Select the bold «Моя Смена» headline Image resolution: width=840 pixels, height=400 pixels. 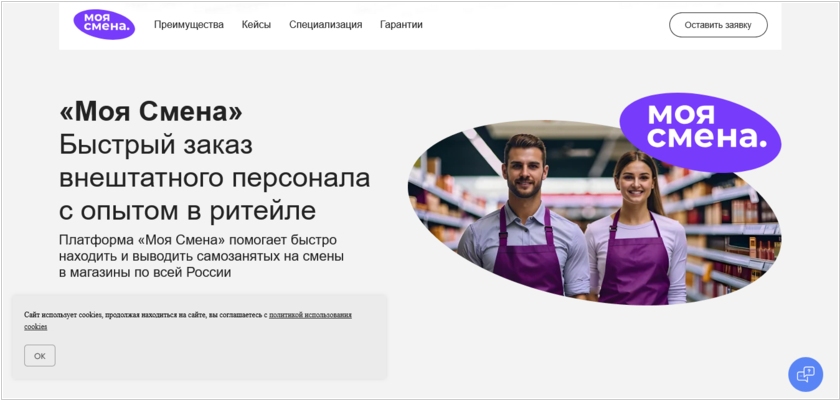tap(151, 112)
